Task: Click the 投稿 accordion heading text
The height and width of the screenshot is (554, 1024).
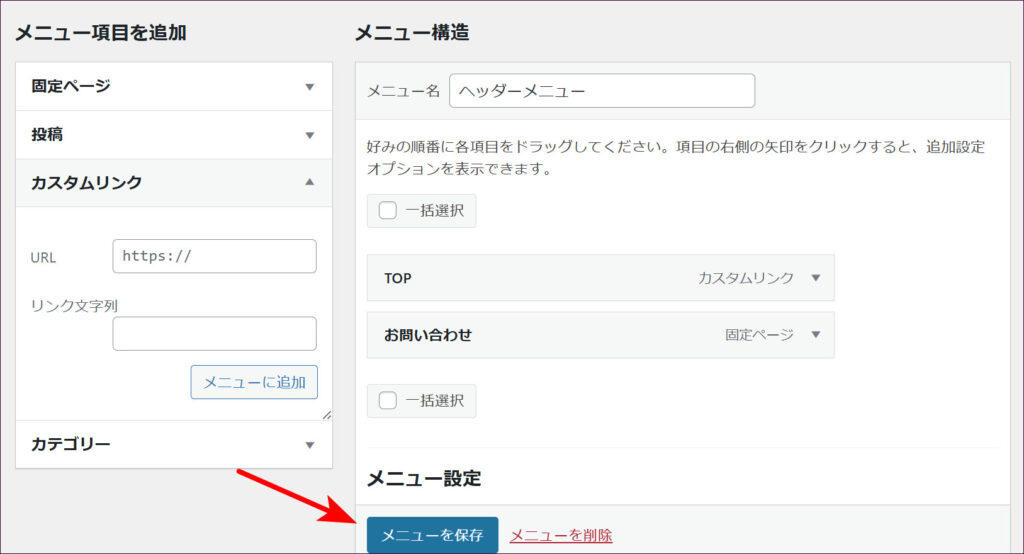Action: pyautogui.click(x=47, y=134)
